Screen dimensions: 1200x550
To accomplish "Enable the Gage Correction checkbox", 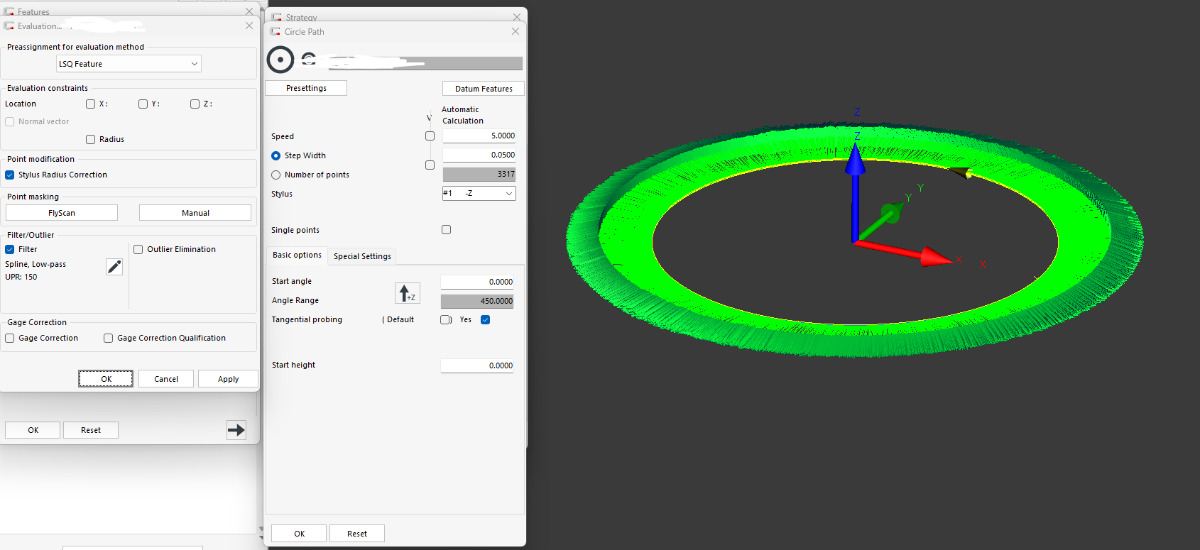I will click(10, 338).
